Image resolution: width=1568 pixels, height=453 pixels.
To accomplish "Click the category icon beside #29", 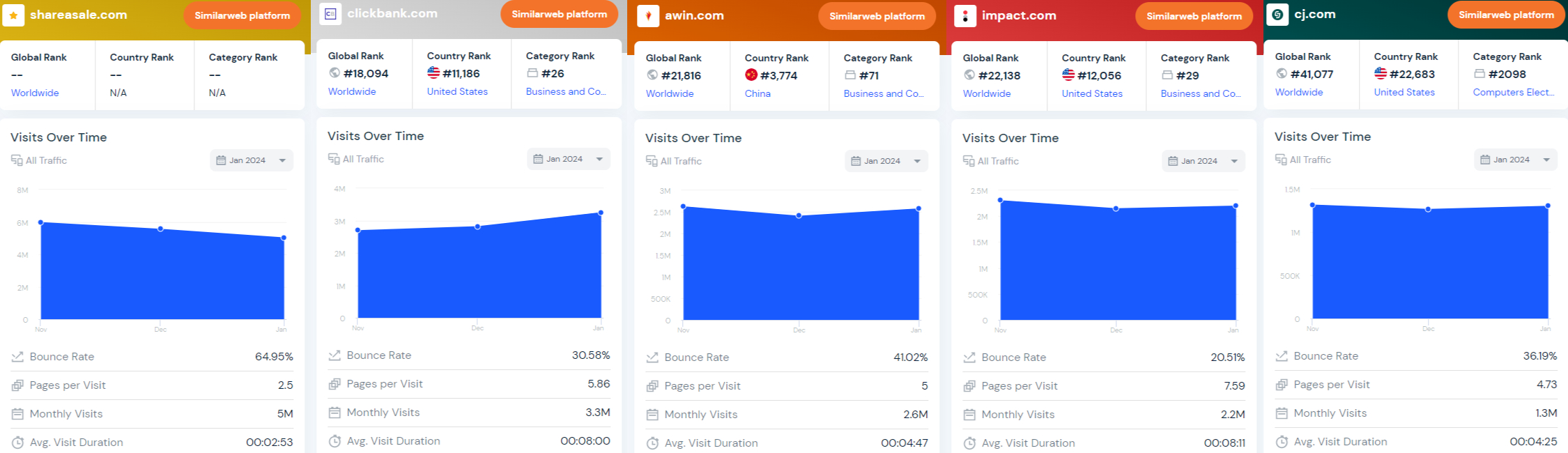I will [x=1167, y=75].
